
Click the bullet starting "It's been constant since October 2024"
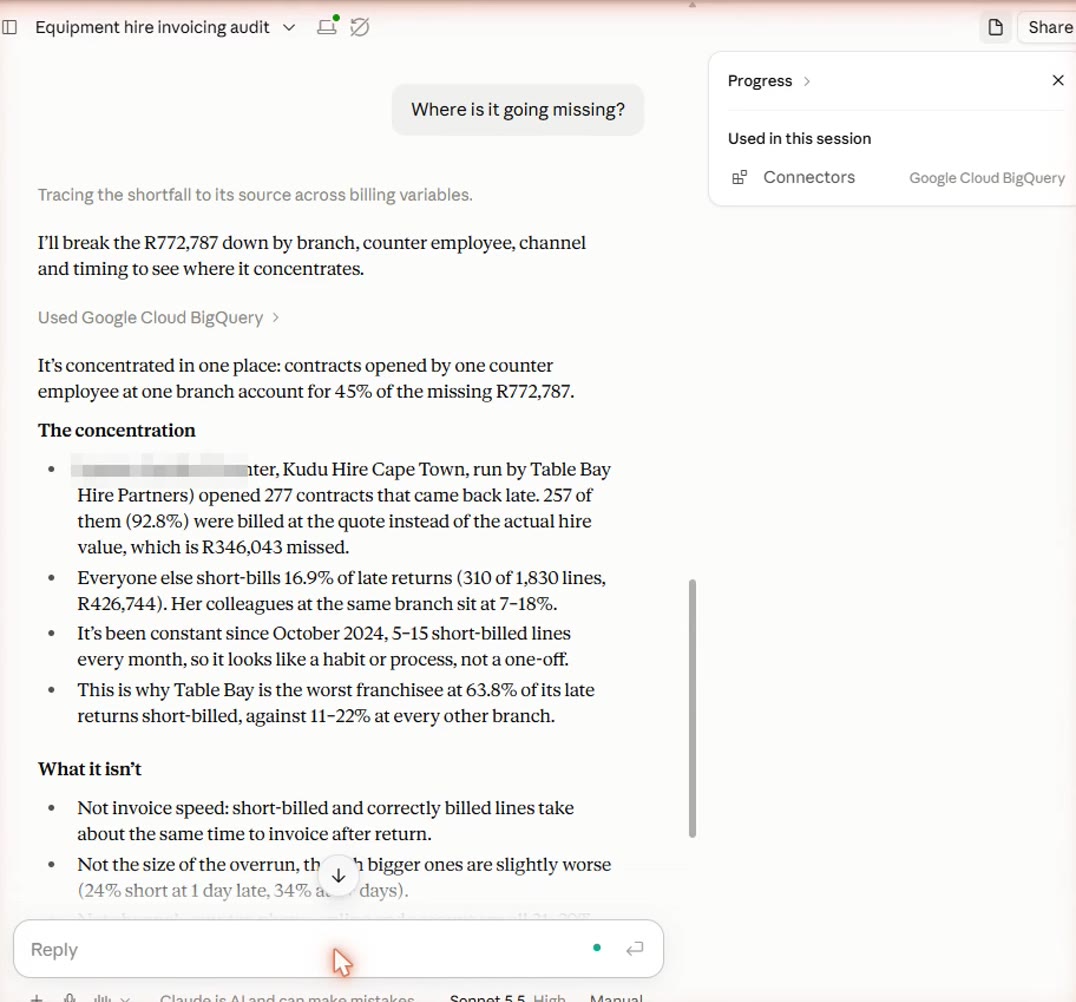(324, 646)
